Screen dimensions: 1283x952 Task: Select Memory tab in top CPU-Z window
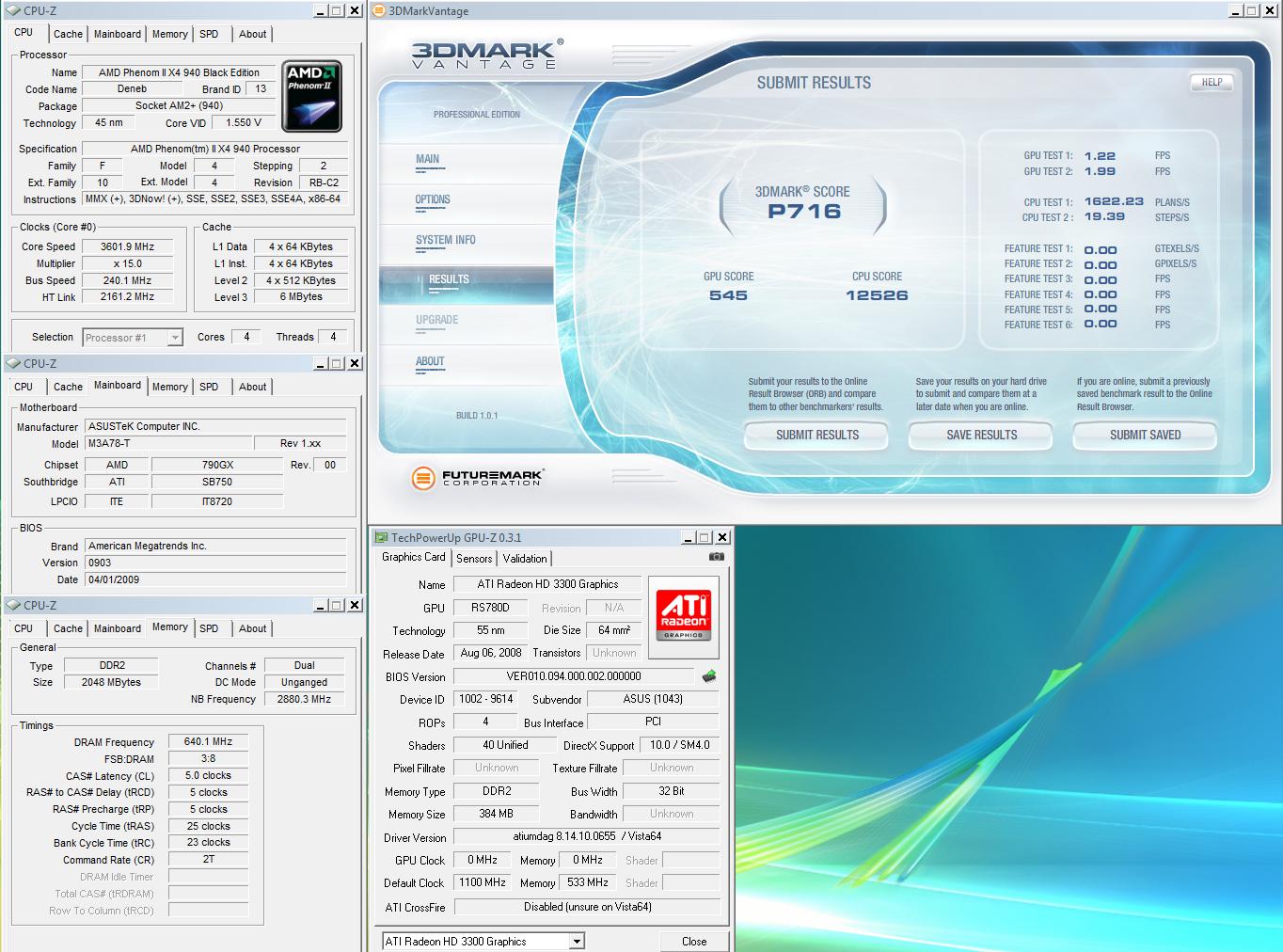169,34
